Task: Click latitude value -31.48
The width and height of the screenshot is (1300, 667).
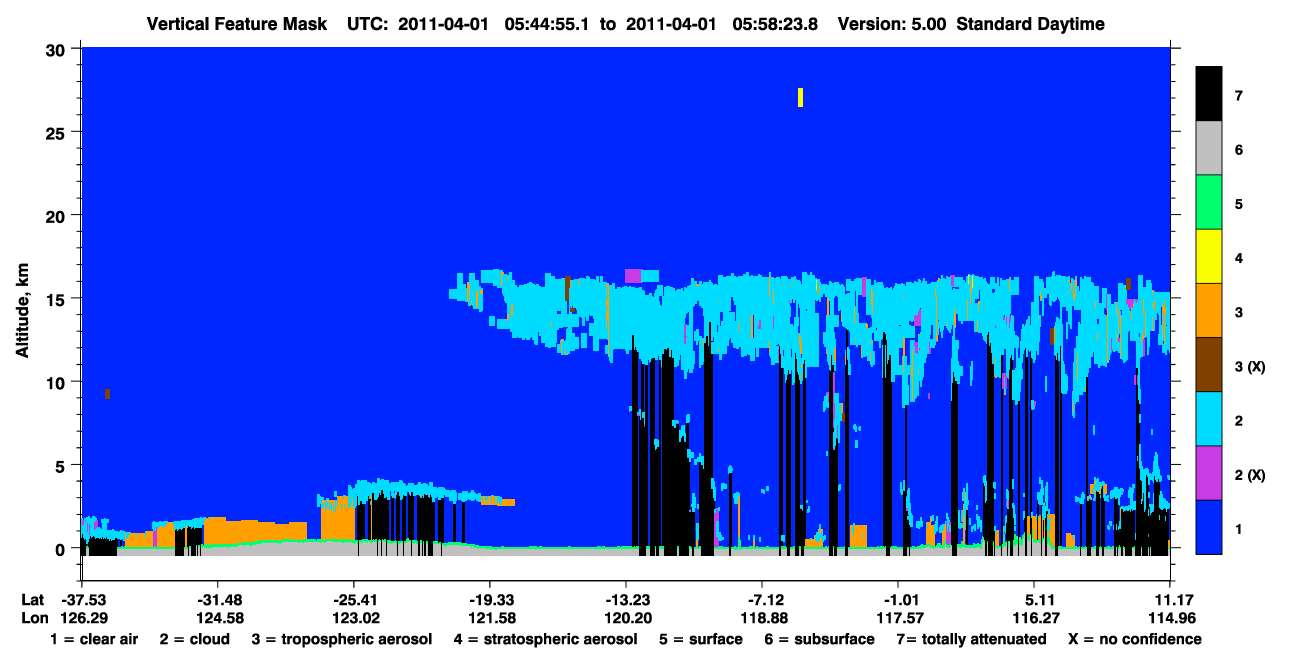Action: [217, 599]
